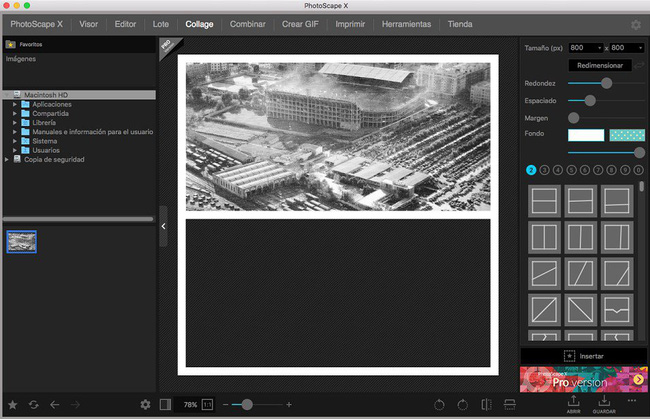
Task: Click ABRIR open icon
Action: [x=574, y=404]
